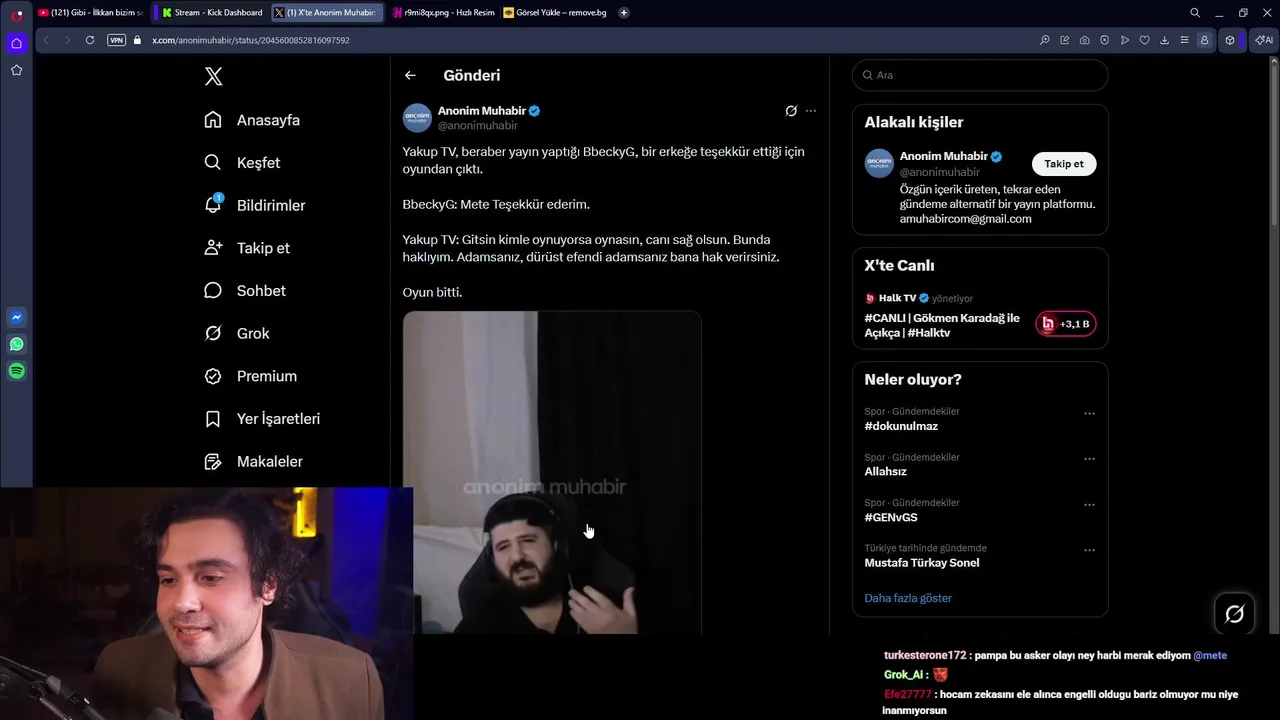Open Sohbet chat section
1280x720 pixels.
point(245,291)
